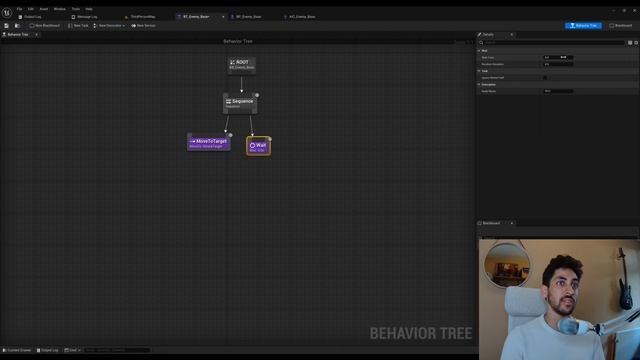Click the Wait node index badge

pyautogui.click(x=270, y=139)
